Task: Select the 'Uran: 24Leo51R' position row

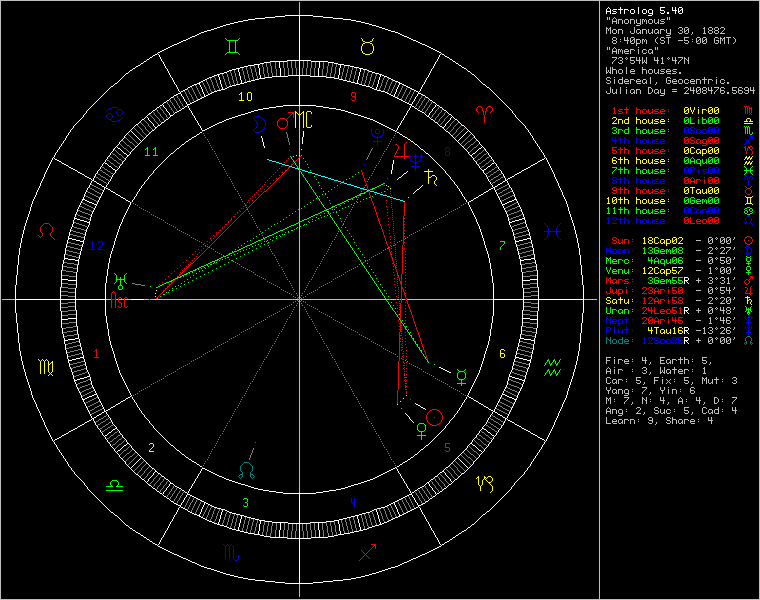Action: click(x=679, y=311)
